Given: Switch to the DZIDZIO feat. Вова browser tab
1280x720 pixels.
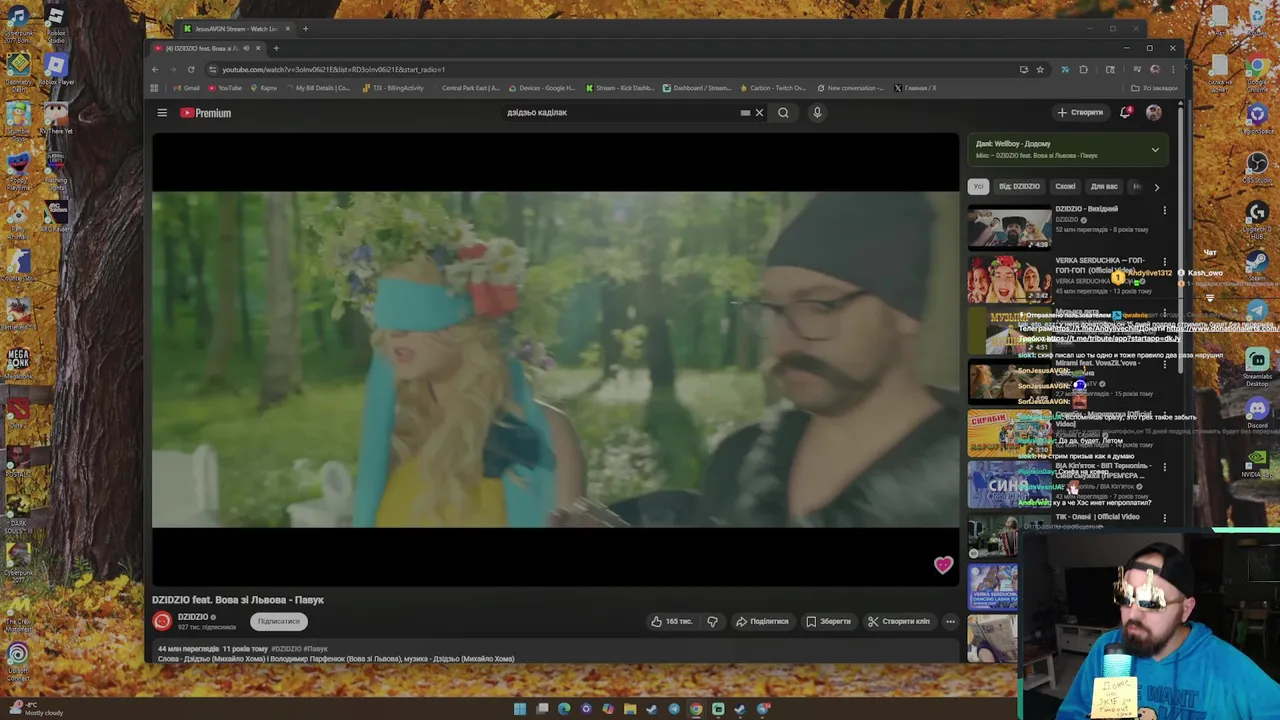Looking at the screenshot, I should [x=204, y=48].
